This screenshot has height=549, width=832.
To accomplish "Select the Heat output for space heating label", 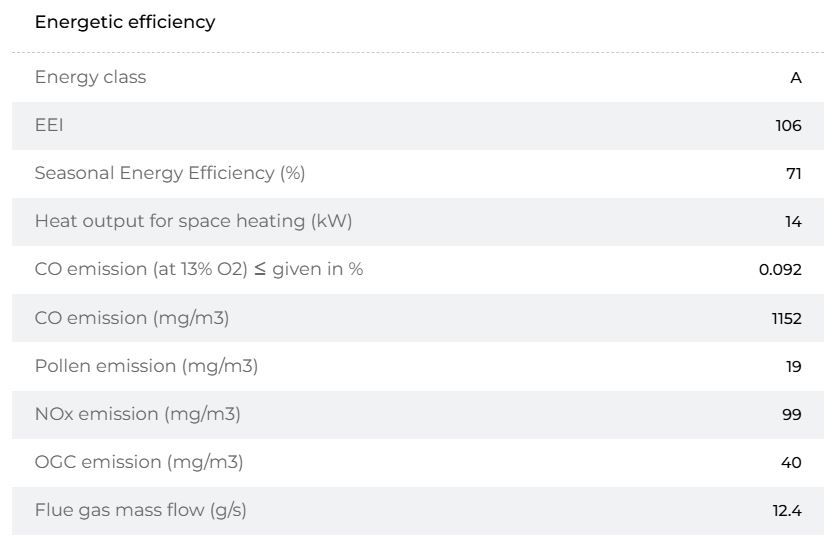I will [x=193, y=221].
